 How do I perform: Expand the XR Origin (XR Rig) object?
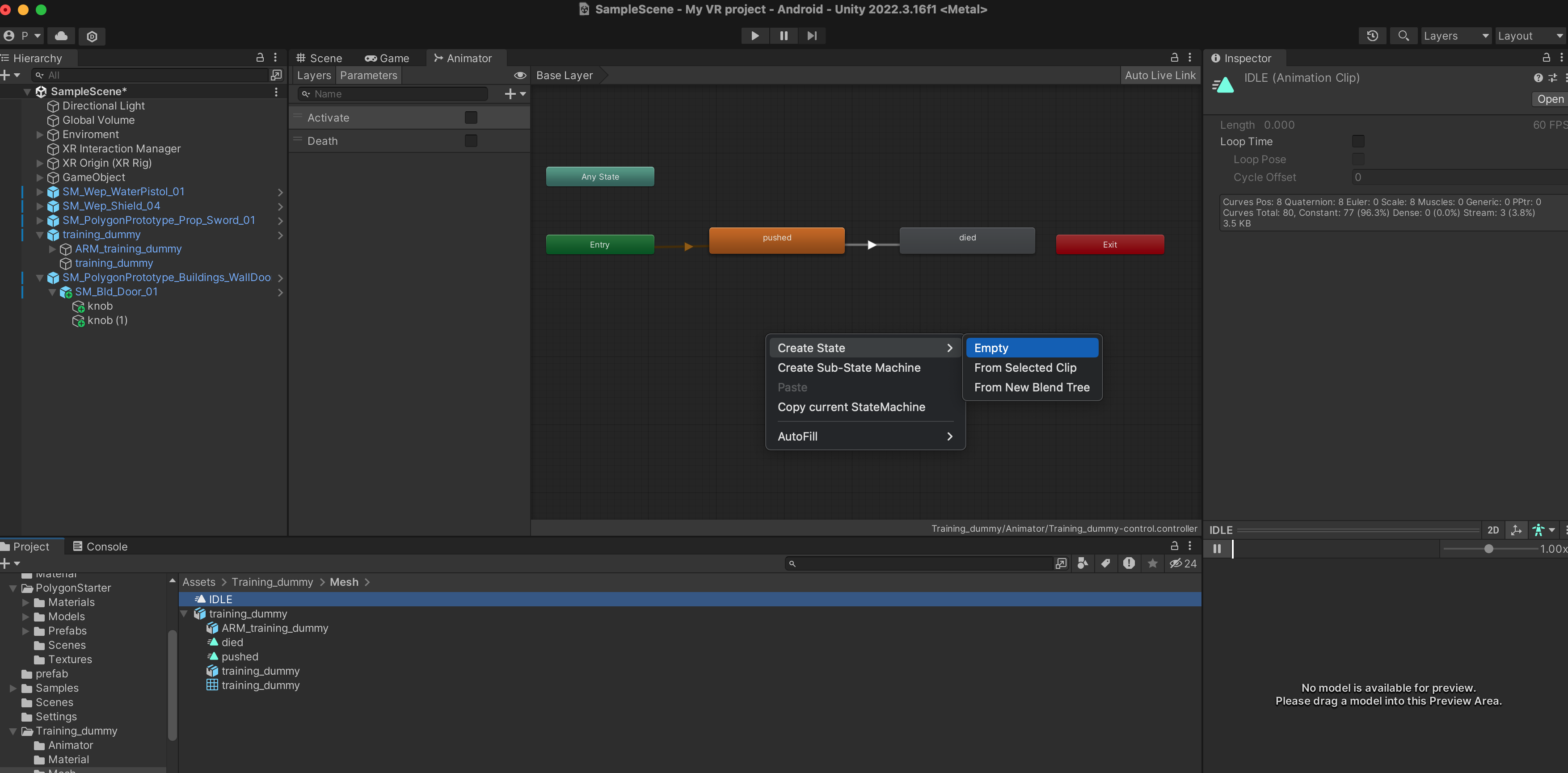40,163
